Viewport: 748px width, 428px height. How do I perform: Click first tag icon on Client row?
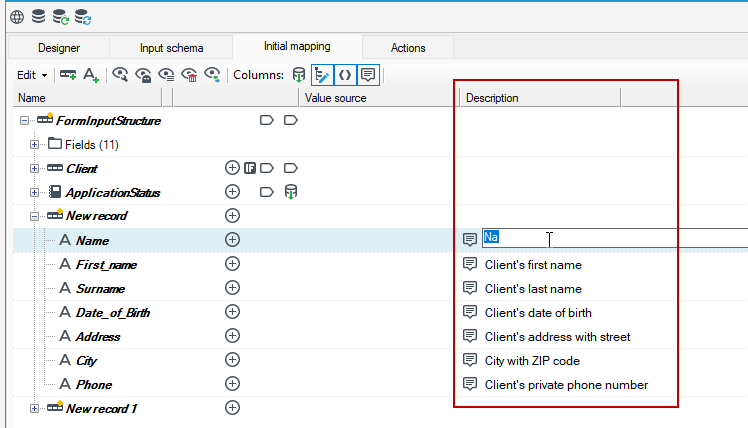[x=267, y=168]
